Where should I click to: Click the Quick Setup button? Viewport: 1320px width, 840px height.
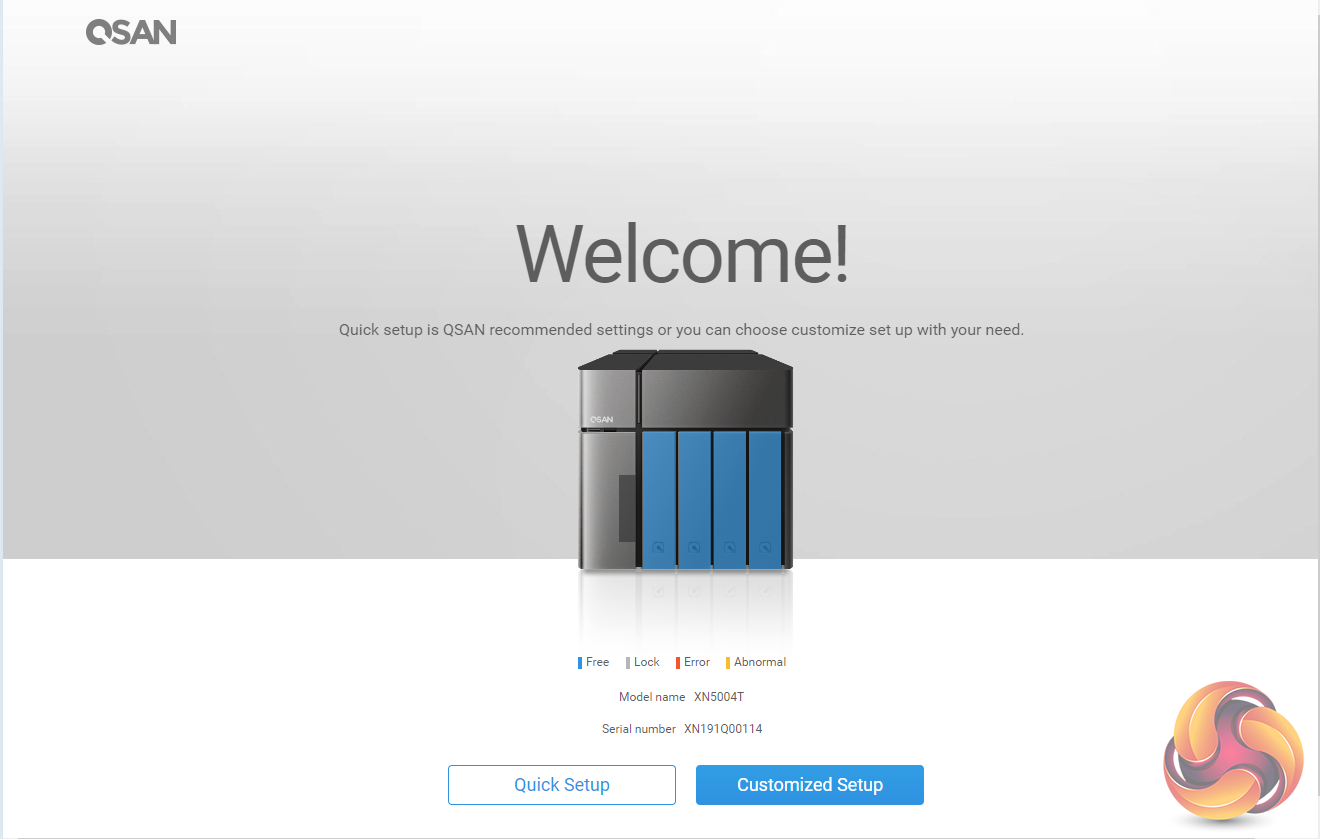562,785
